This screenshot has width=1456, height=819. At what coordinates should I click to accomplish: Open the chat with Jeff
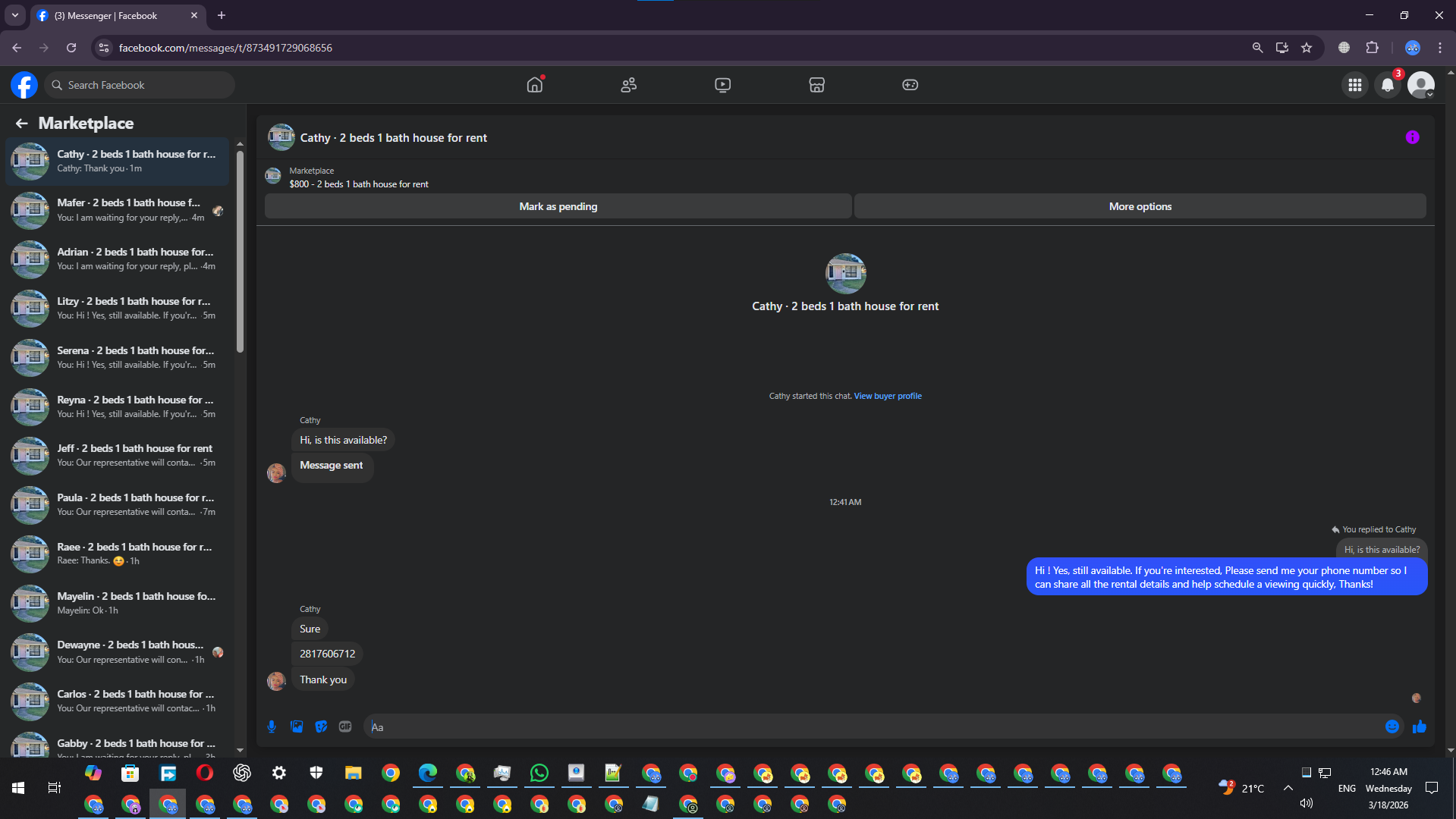(118, 456)
